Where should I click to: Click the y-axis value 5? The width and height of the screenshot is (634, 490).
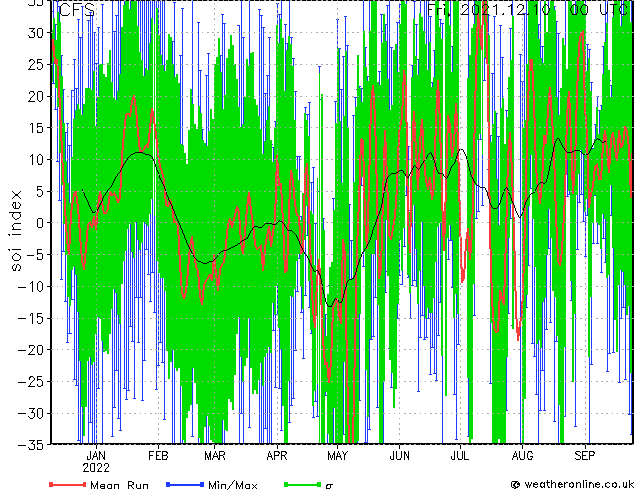40,191
